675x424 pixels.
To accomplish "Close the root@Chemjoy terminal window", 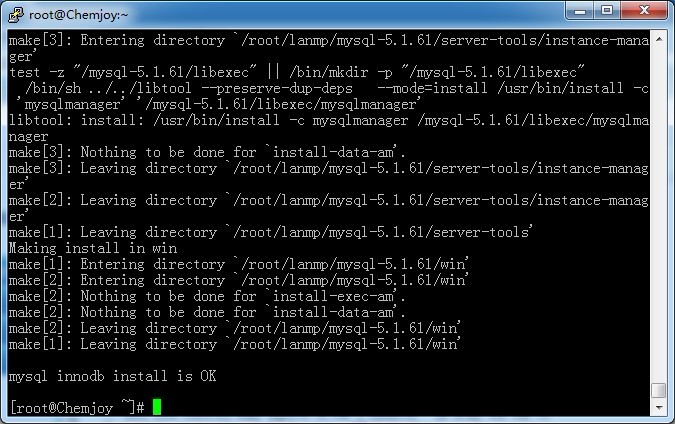I will pyautogui.click(x=644, y=11).
